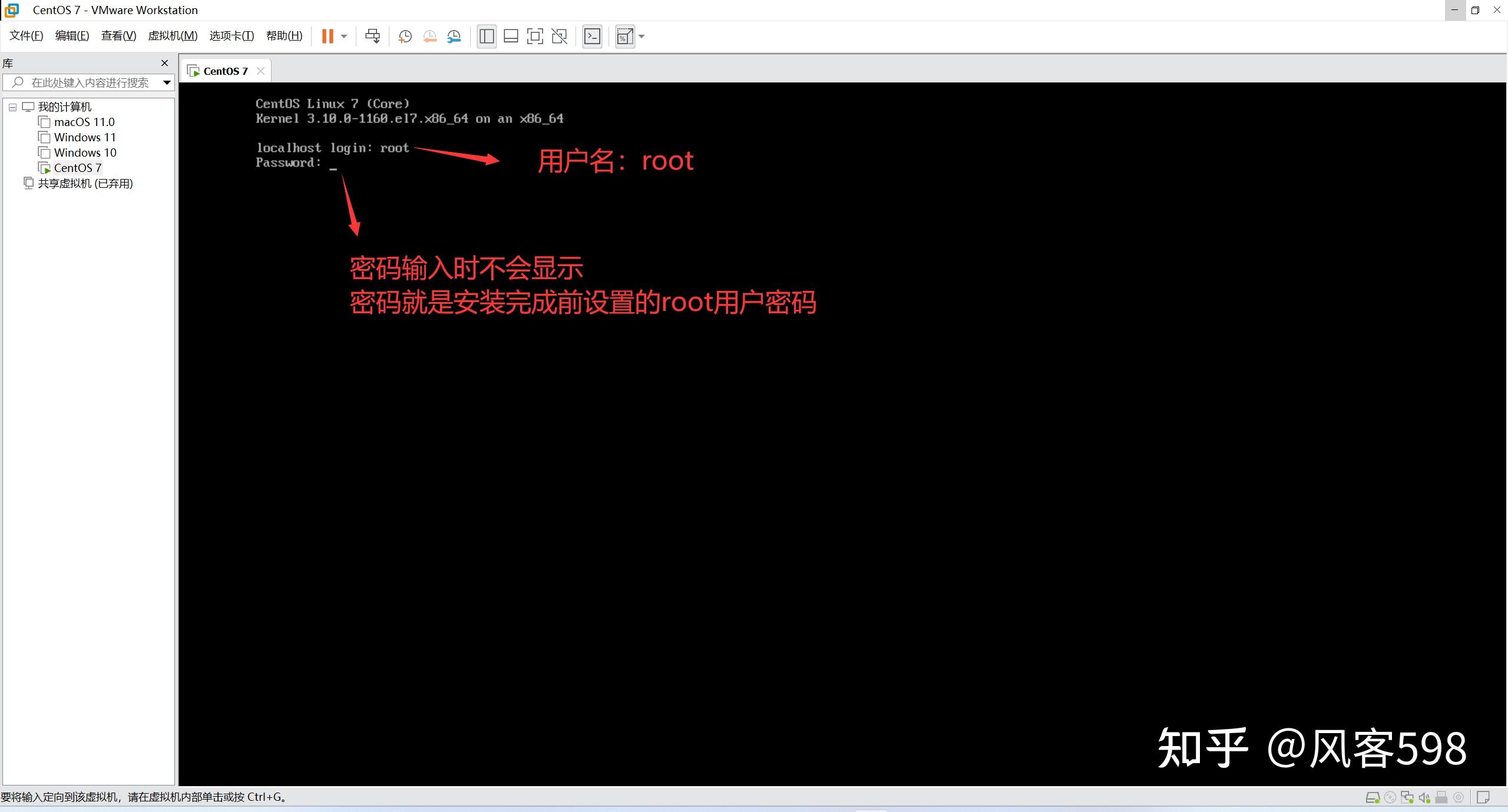Click the network adapter status icon
Image resolution: width=1508 pixels, height=812 pixels.
point(1407,798)
